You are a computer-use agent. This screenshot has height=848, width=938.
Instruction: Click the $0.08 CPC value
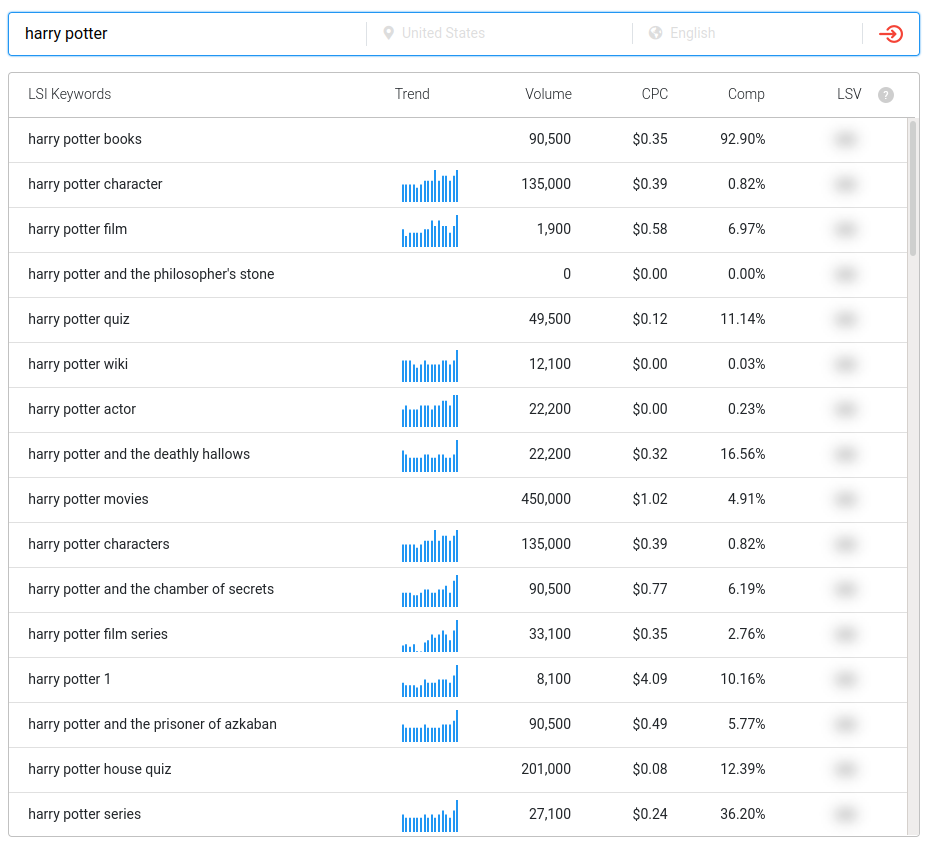pos(650,768)
